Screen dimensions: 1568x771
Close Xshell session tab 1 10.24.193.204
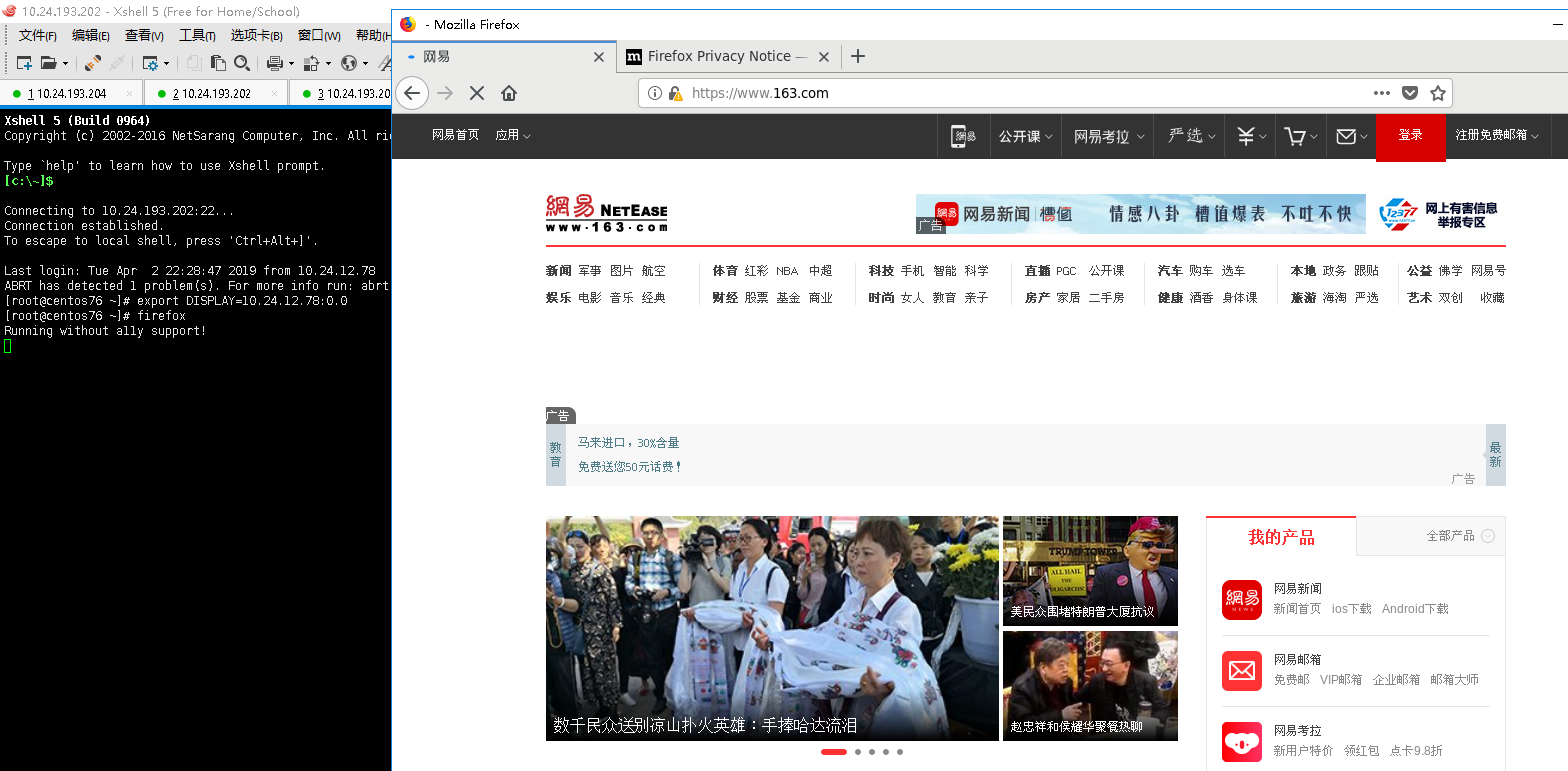130,94
